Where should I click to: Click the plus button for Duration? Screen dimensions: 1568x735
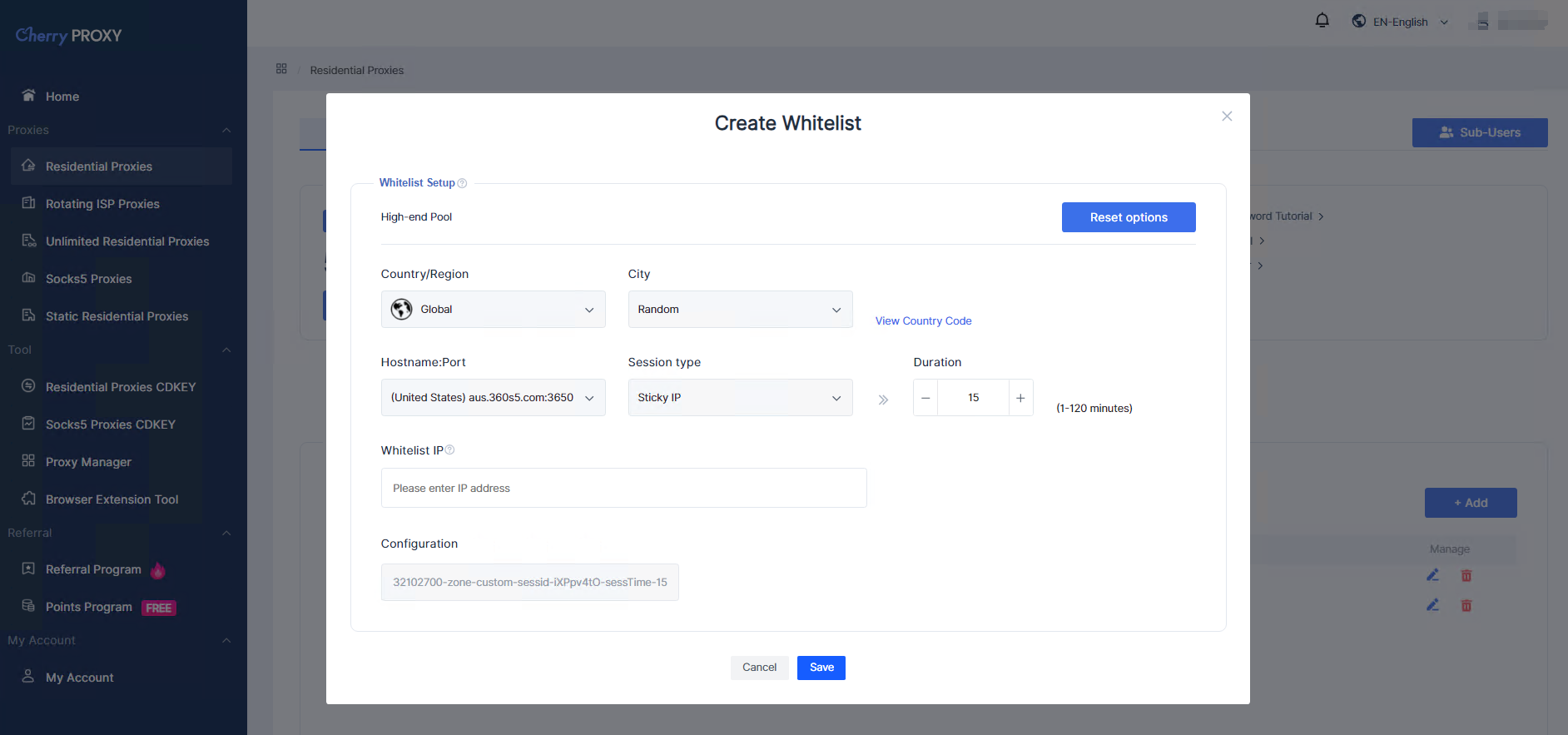(1020, 398)
